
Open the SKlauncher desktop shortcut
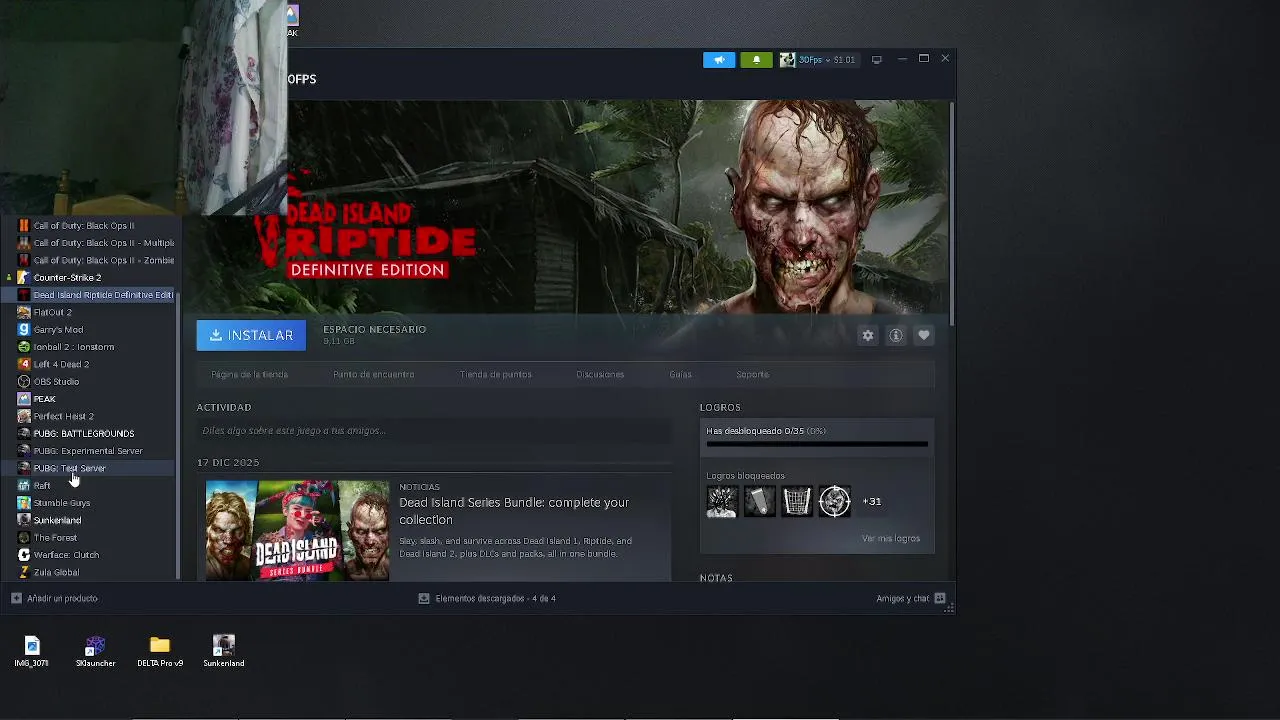[95, 652]
